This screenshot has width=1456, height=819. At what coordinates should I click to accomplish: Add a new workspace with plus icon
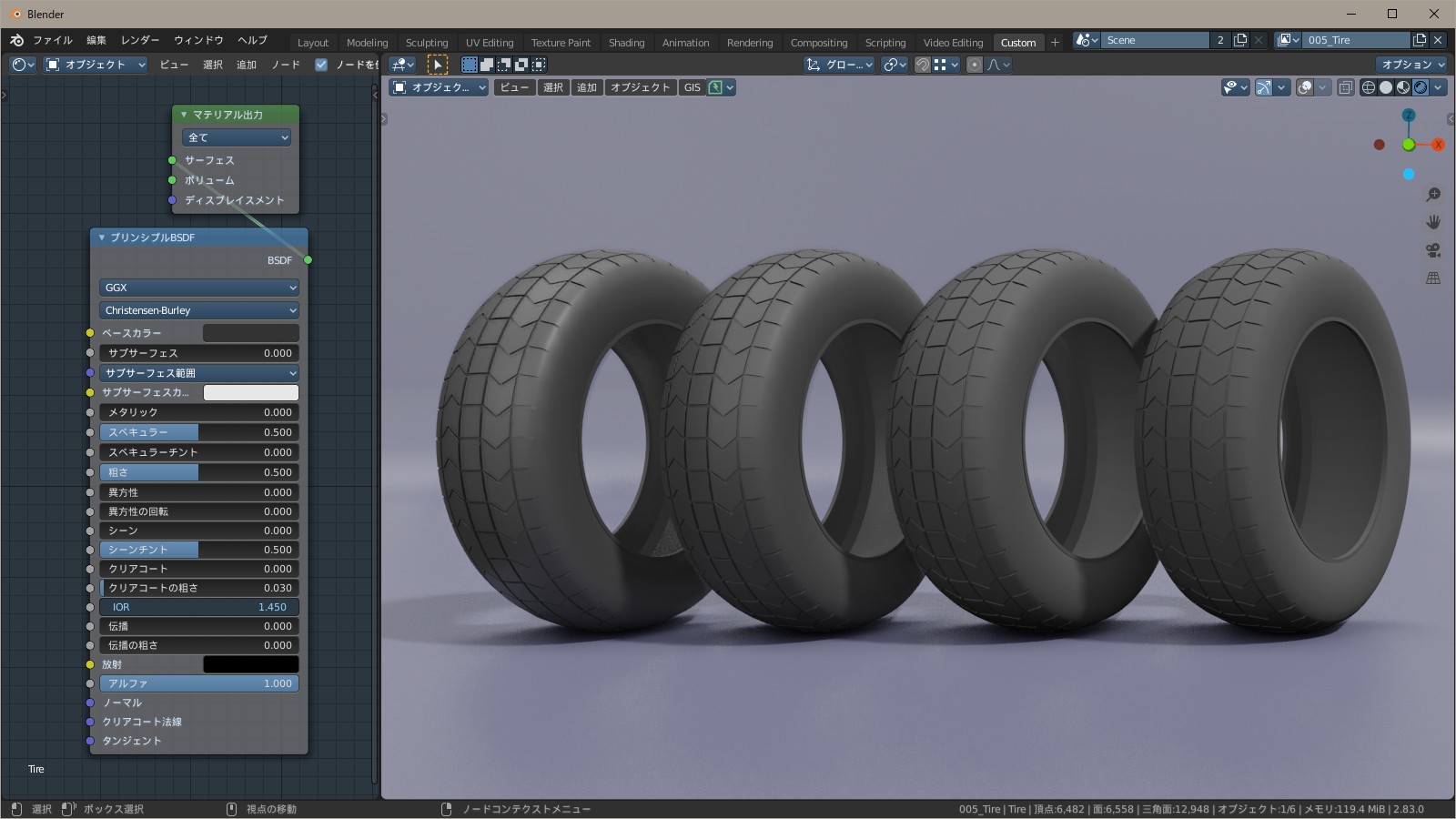(x=1056, y=43)
